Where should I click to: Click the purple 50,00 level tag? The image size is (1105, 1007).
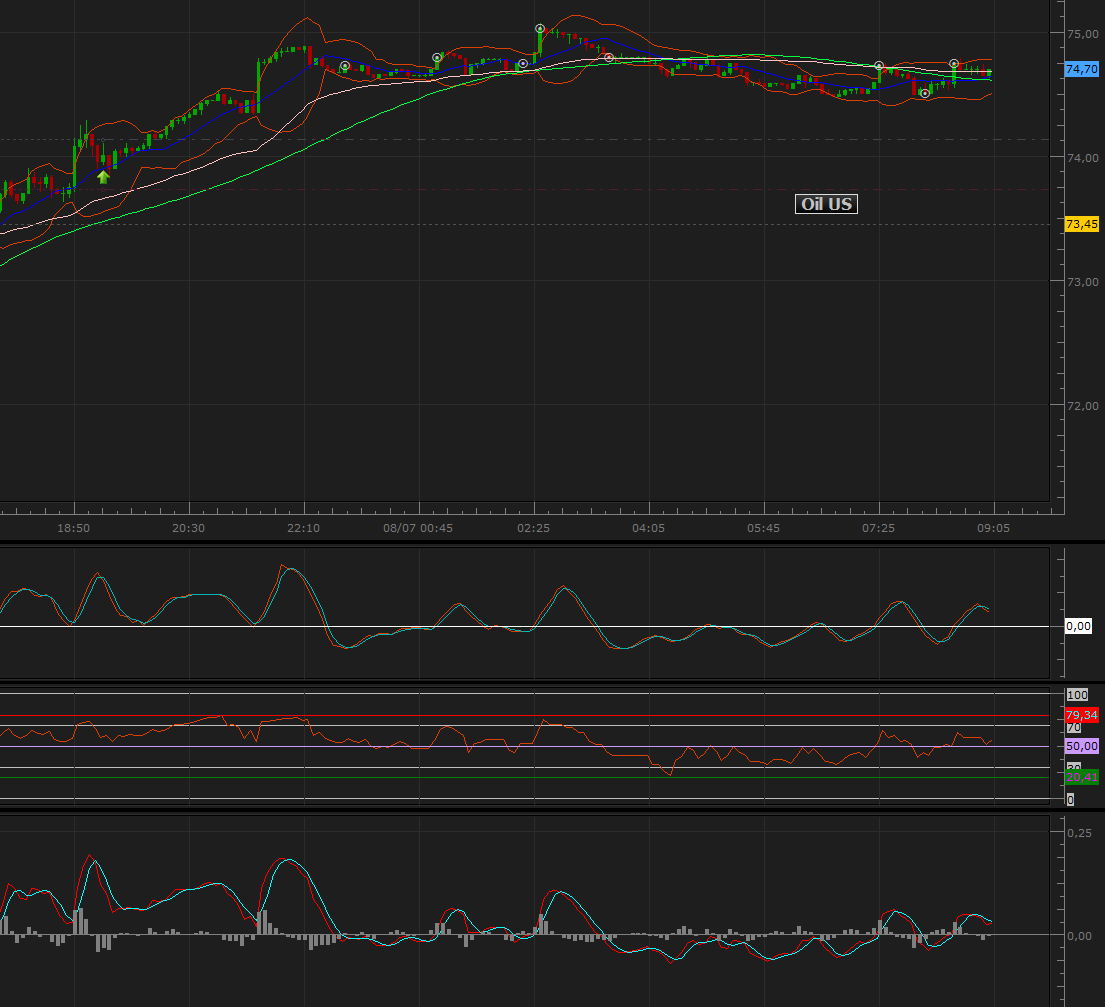[x=1082, y=746]
